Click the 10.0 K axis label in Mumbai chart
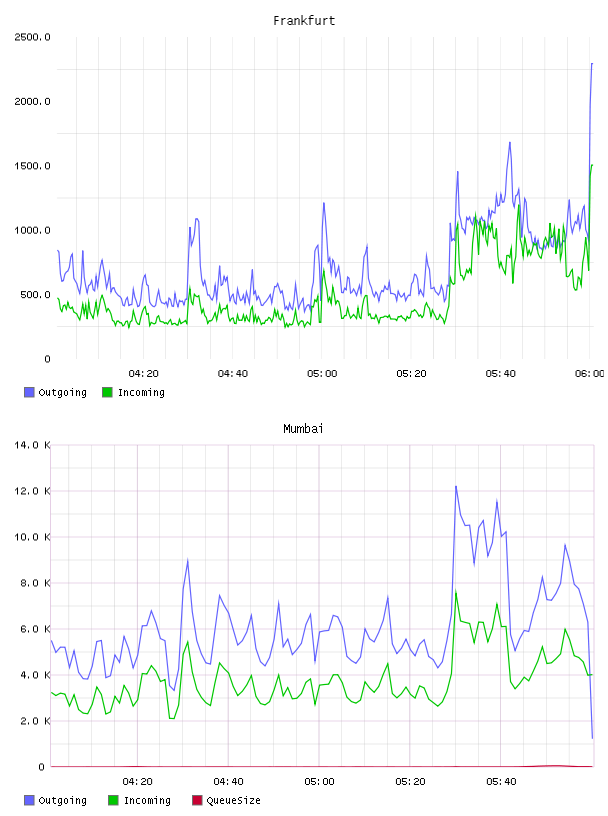Viewport: 608px width, 816px height. 32,537
